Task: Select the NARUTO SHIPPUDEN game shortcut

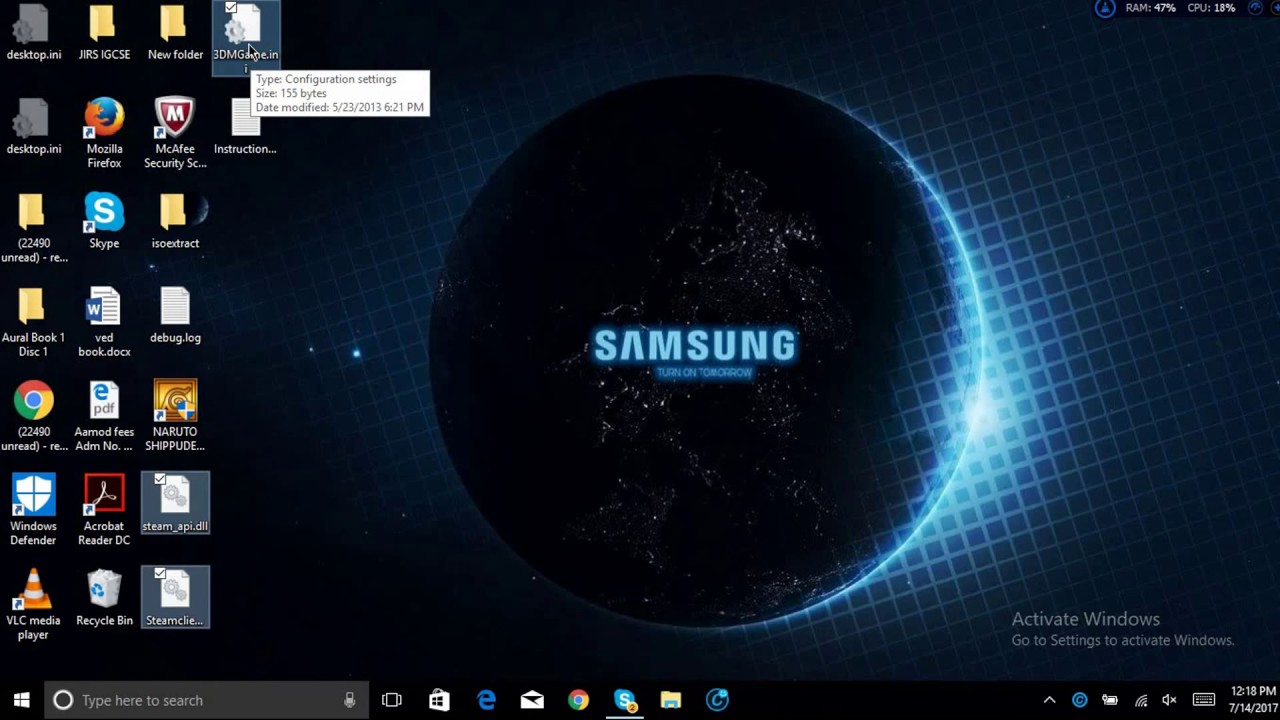Action: (175, 416)
